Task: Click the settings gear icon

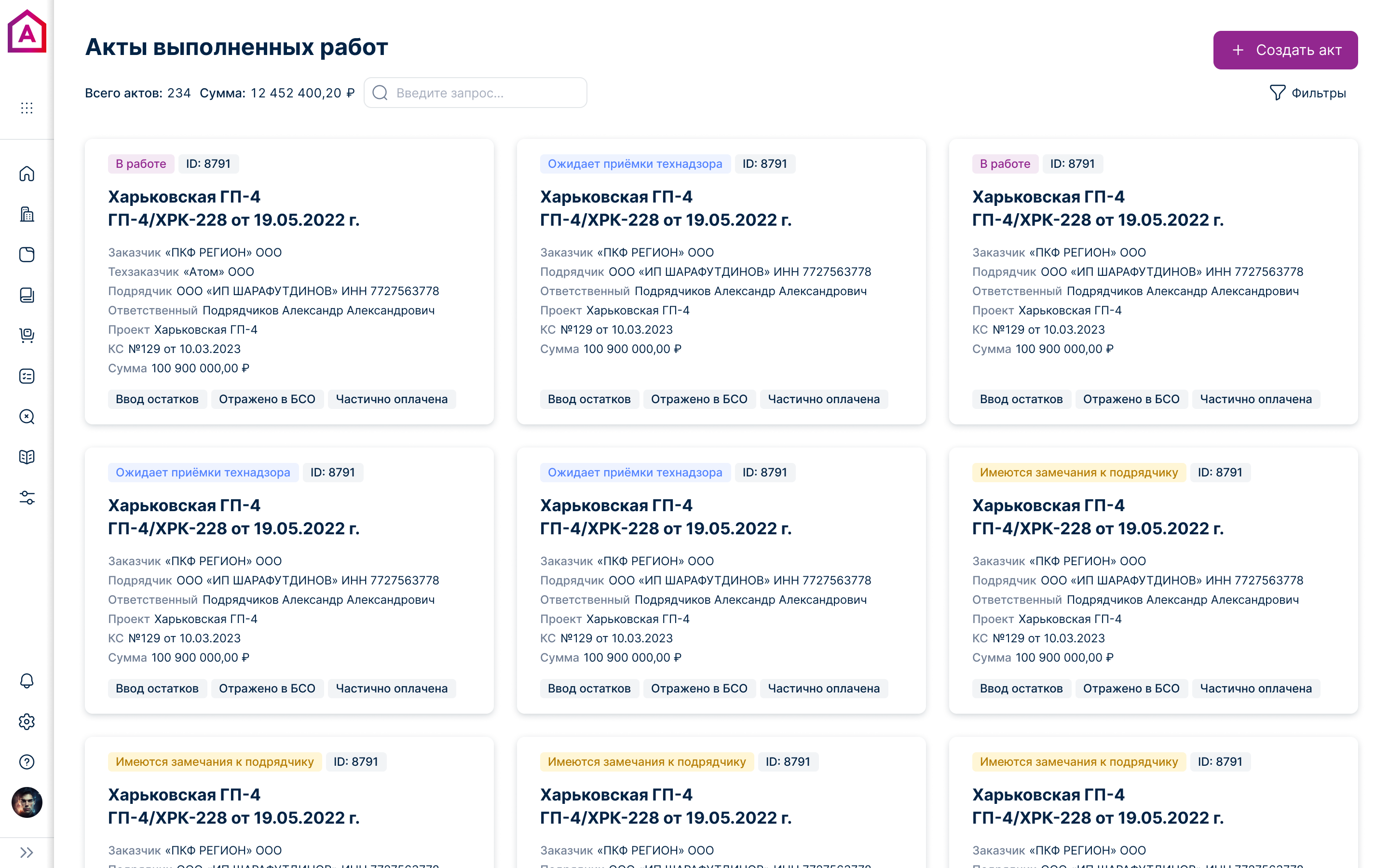Action: pos(27,721)
